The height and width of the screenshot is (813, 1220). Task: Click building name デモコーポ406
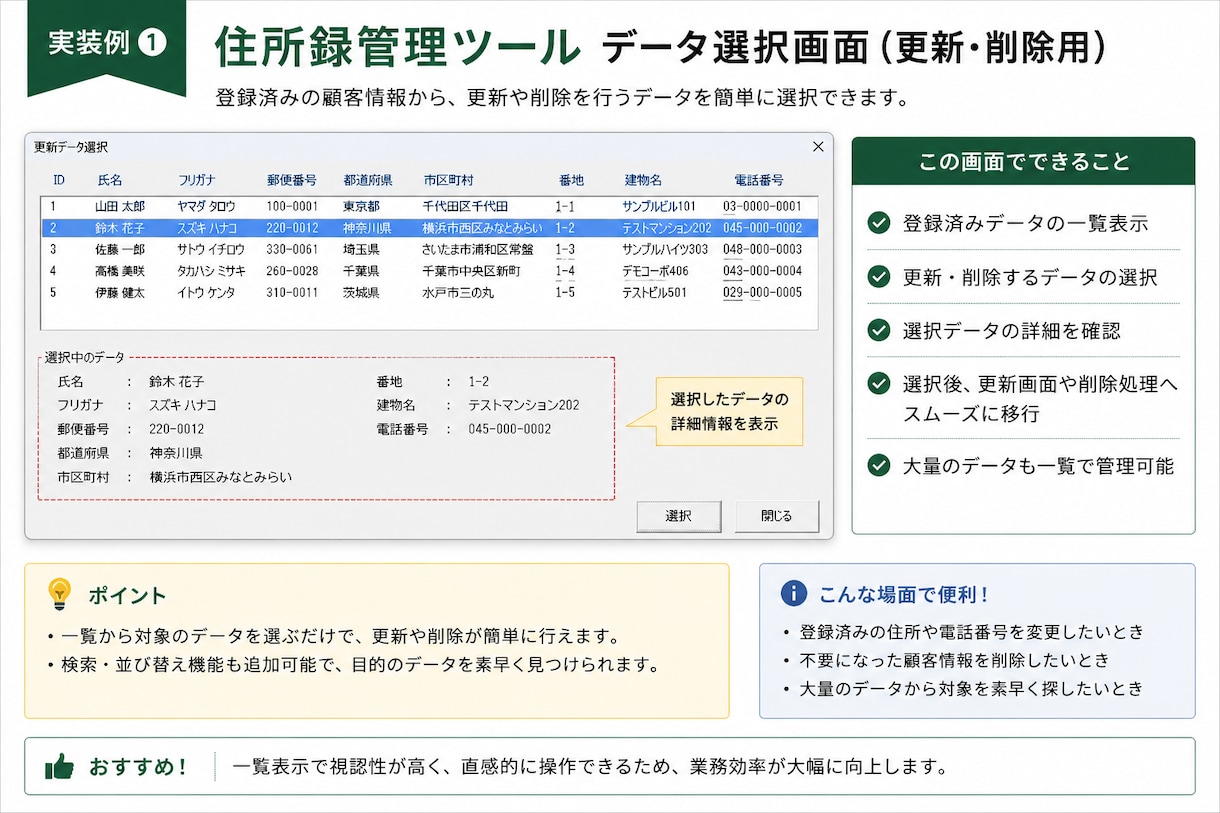click(x=655, y=271)
